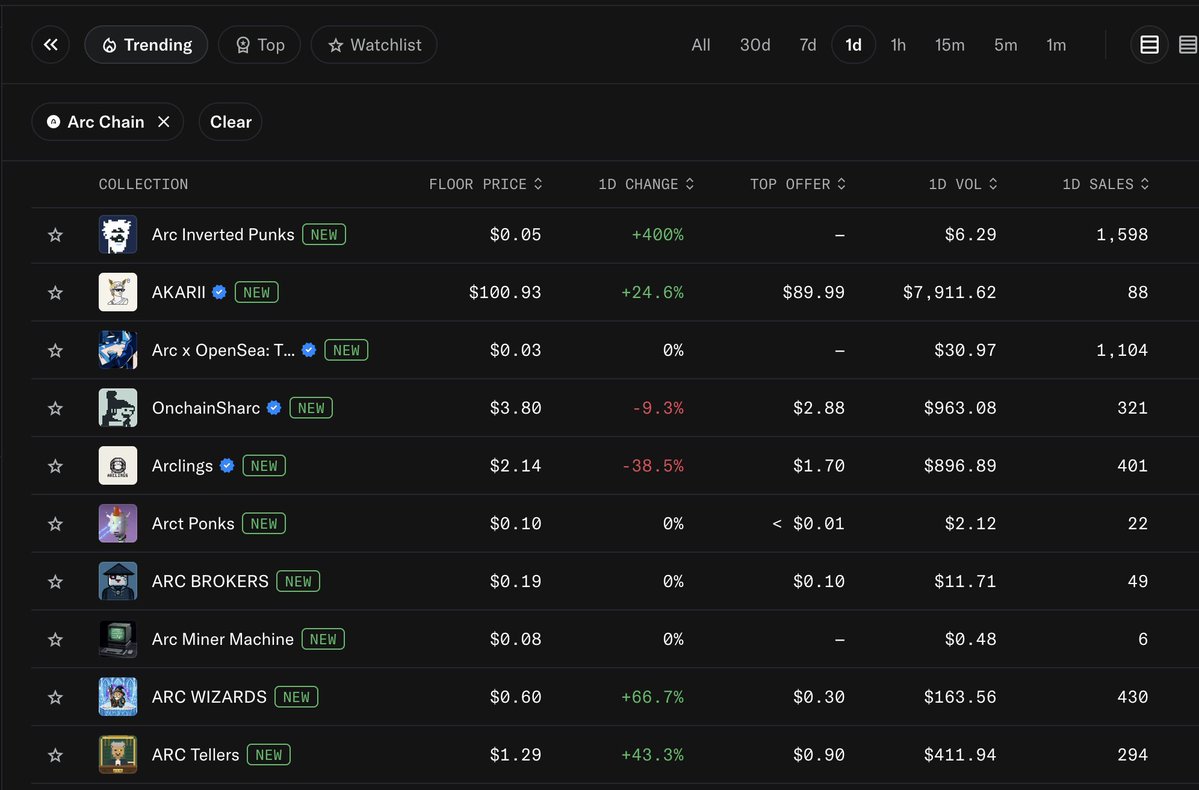The image size is (1199, 790).
Task: Open Arc Inverted Punks collection thumbnail
Action: coord(118,235)
